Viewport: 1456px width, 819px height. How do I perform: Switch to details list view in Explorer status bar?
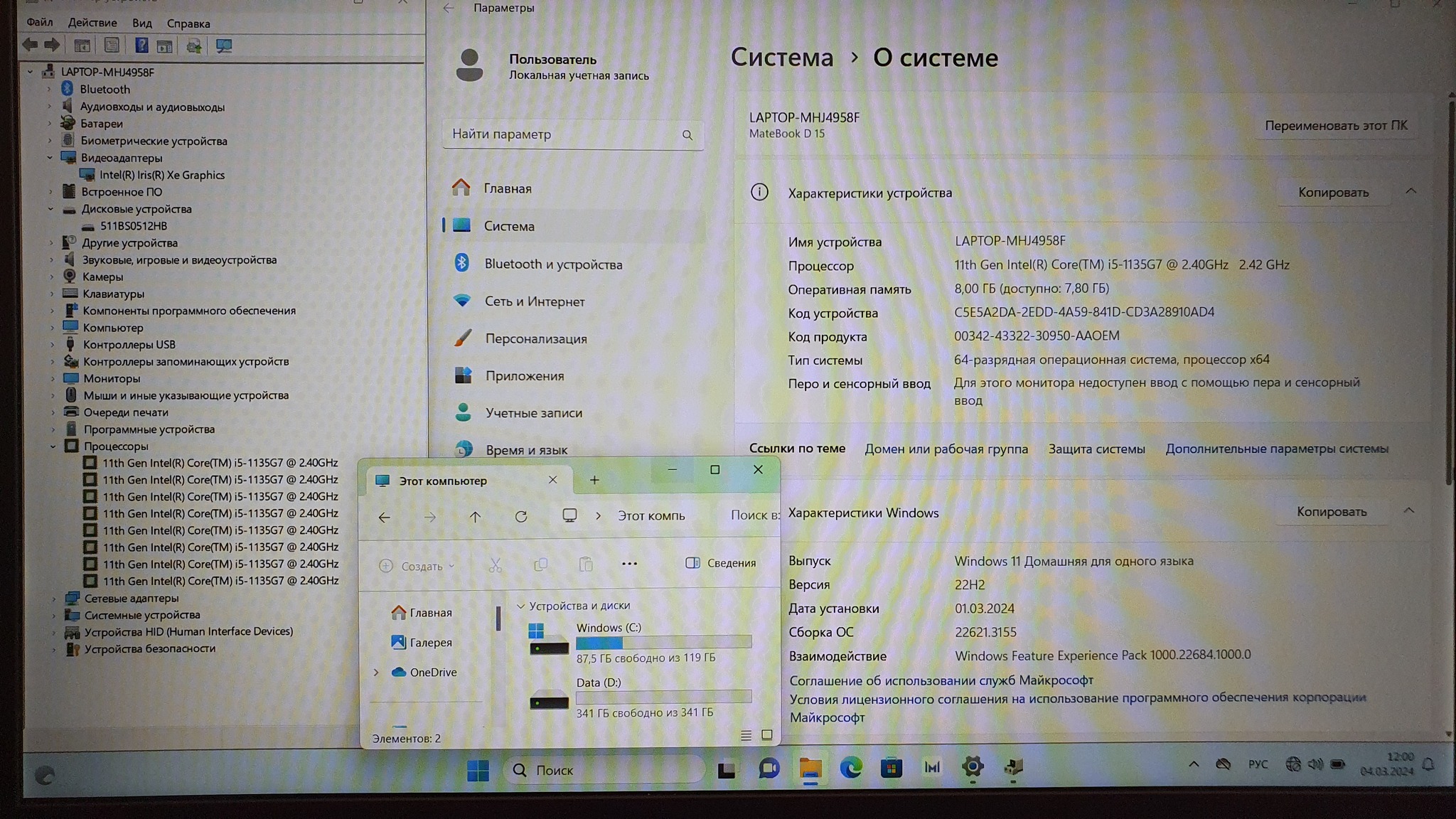coord(745,735)
